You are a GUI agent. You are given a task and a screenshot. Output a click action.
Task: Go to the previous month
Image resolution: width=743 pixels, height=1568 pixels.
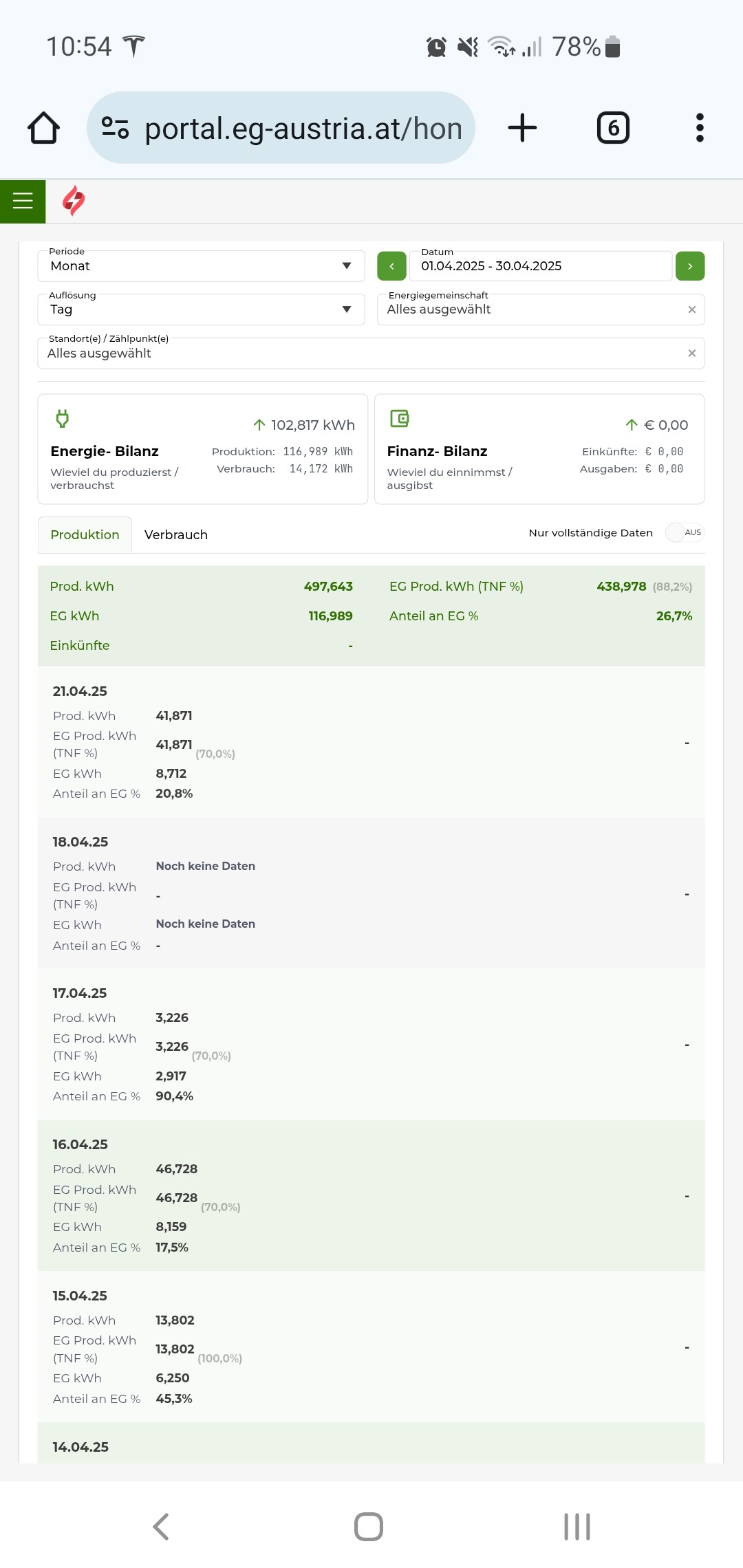pos(391,266)
